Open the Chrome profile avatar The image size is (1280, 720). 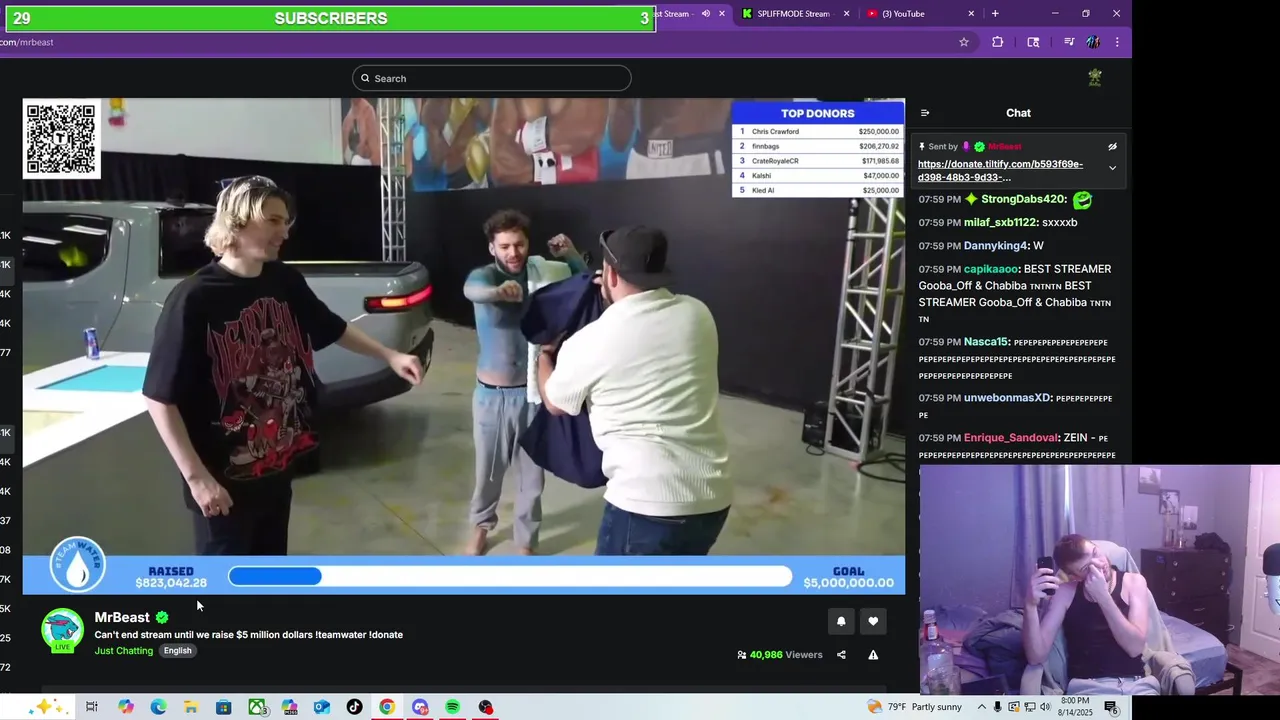pyautogui.click(x=1093, y=42)
